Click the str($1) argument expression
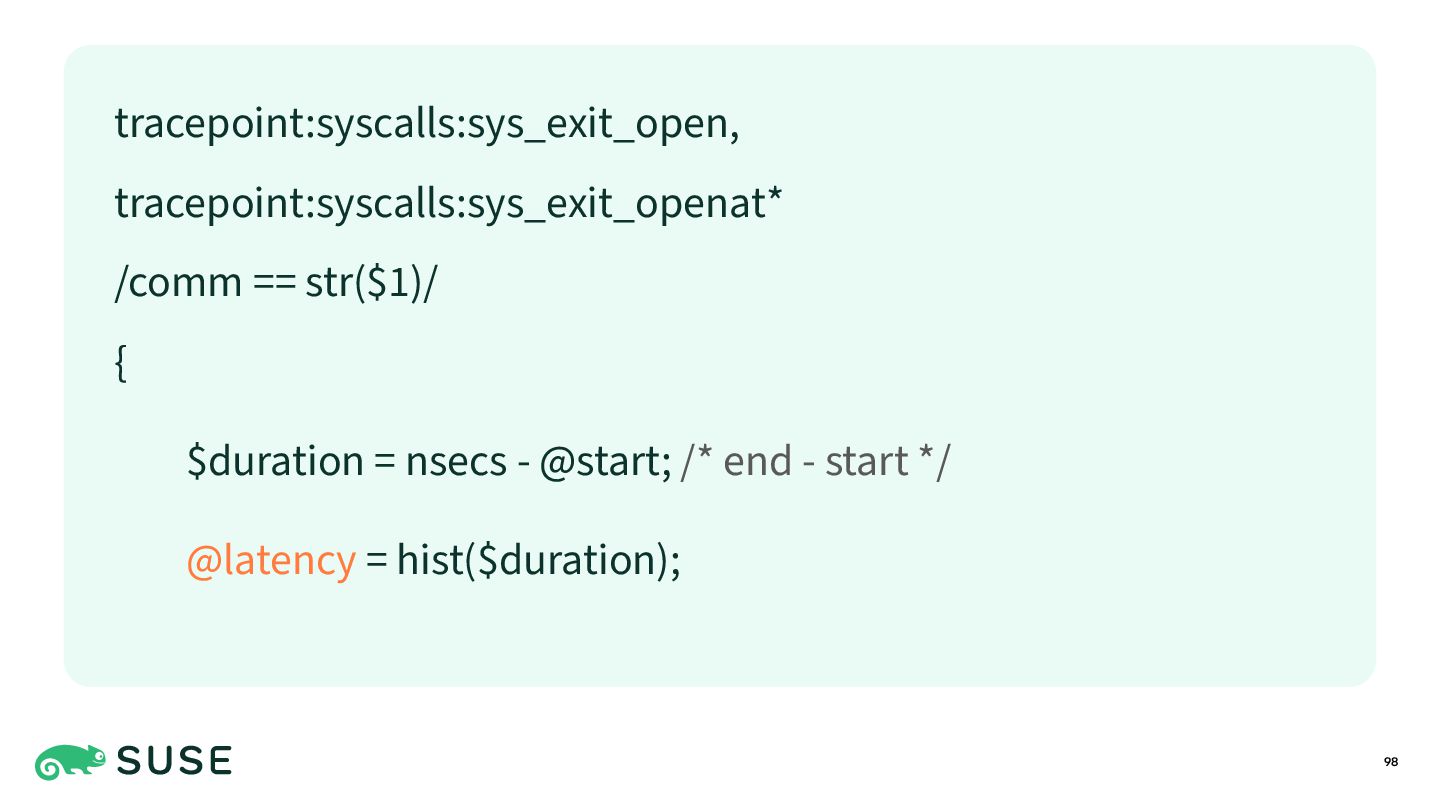The height and width of the screenshot is (810, 1440). [366, 283]
